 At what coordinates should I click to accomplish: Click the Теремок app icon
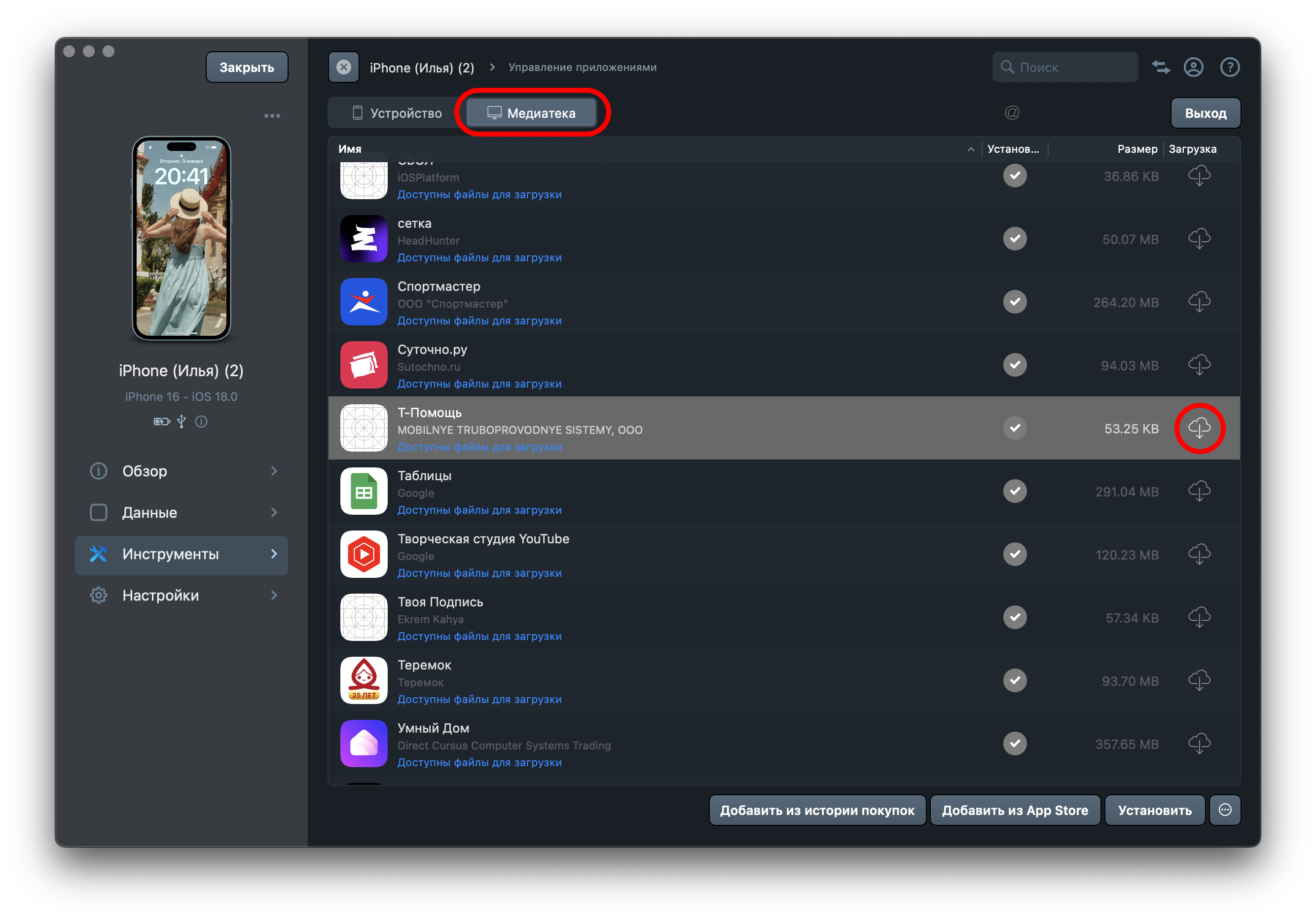[x=364, y=680]
